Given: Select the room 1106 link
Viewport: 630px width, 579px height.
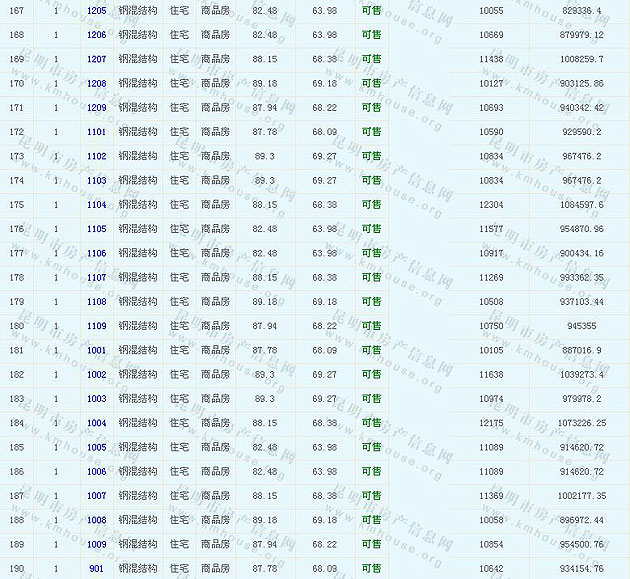Looking at the screenshot, I should pyautogui.click(x=97, y=253).
